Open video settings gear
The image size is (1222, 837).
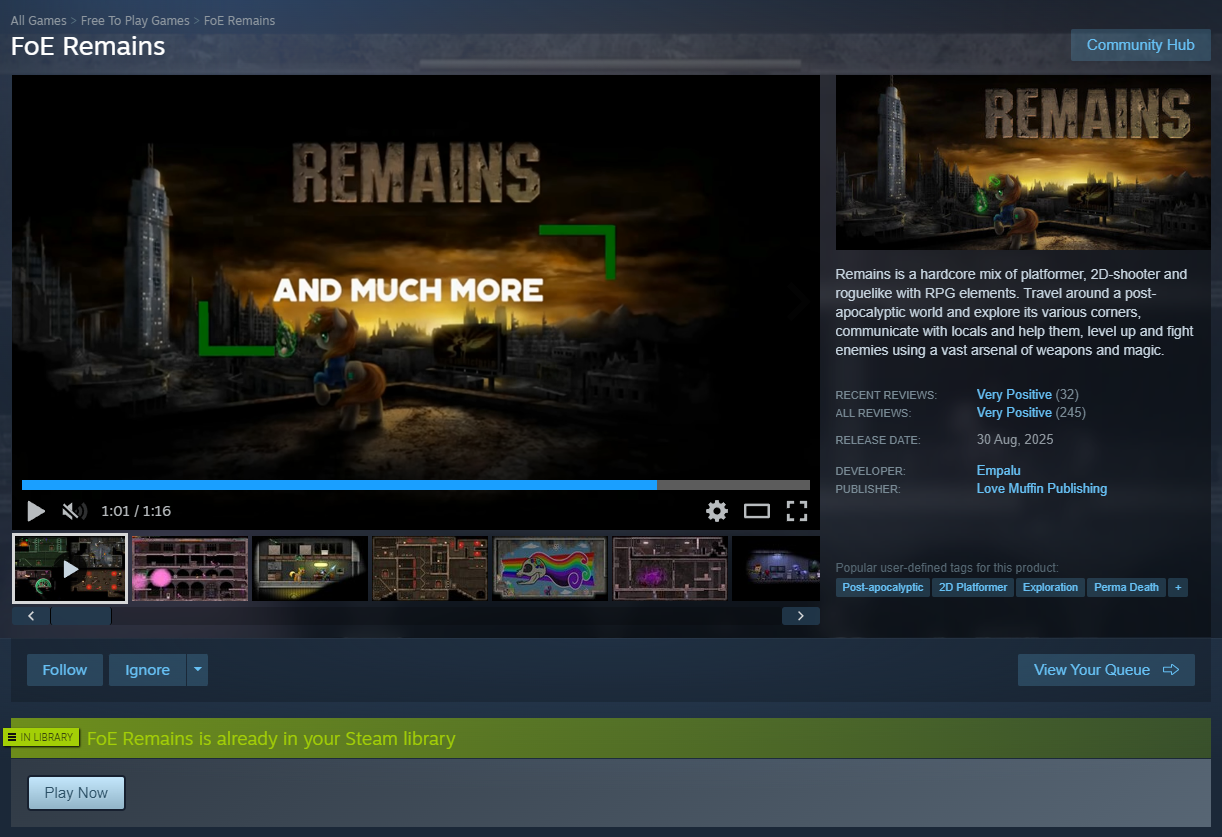tap(717, 511)
